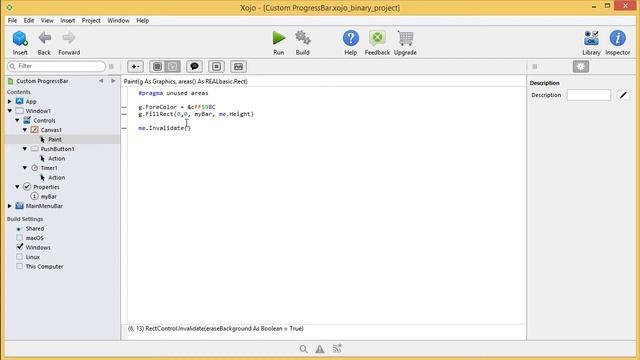Open the Edit menu
This screenshot has height=360, width=640.
coord(29,20)
